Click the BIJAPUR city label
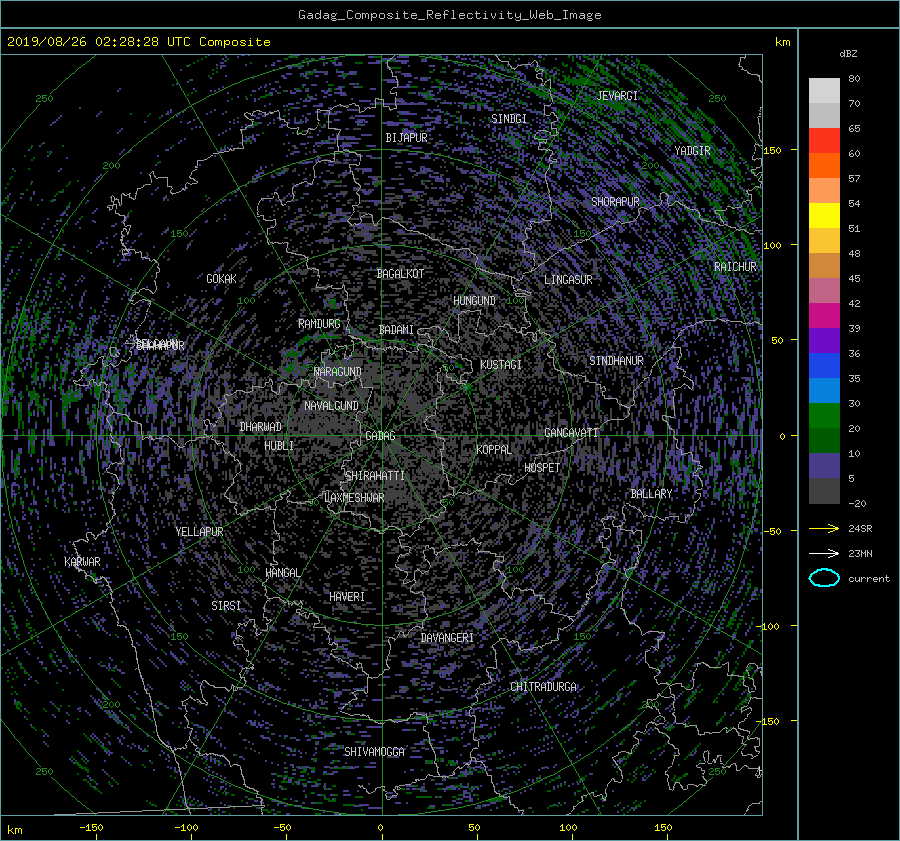Screen dimensions: 900x841 (x=406, y=138)
